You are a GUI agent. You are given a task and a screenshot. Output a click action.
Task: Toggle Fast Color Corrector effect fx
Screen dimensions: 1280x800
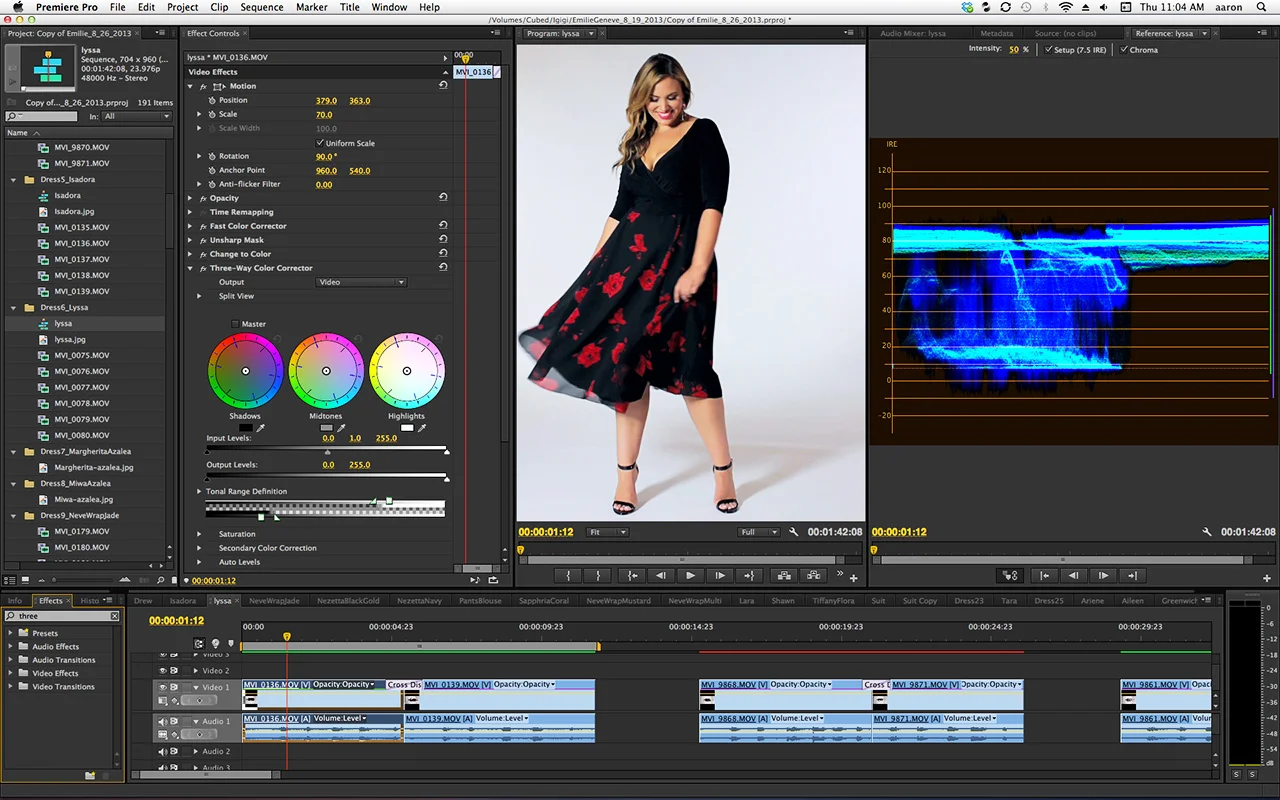point(203,226)
